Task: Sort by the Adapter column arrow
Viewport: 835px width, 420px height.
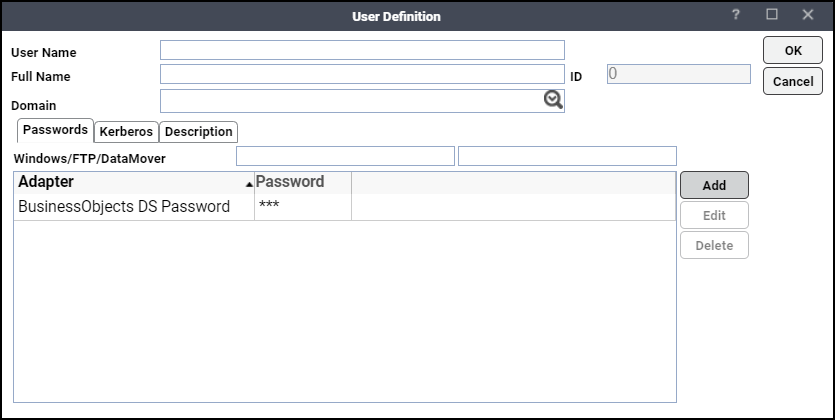Action: point(249,184)
